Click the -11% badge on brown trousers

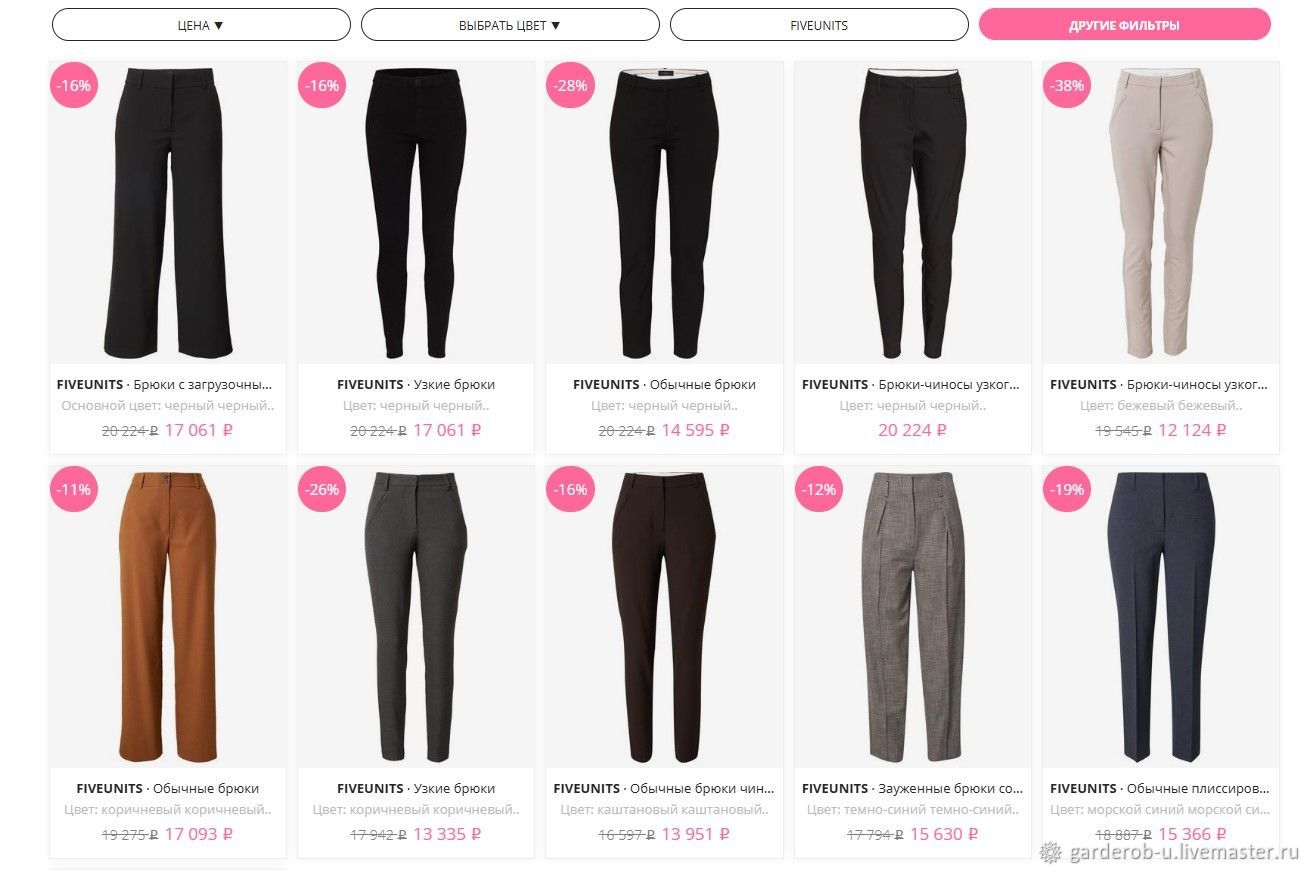(74, 489)
